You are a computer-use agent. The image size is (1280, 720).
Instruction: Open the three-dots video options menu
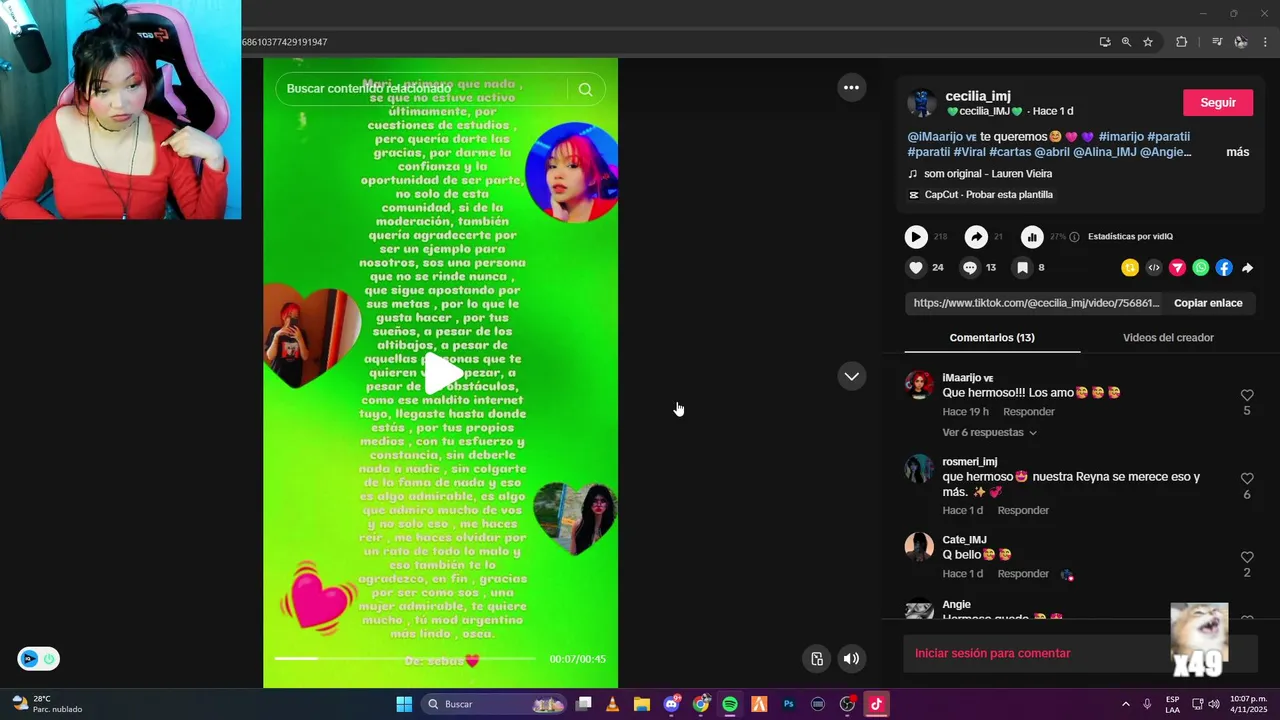click(x=851, y=88)
